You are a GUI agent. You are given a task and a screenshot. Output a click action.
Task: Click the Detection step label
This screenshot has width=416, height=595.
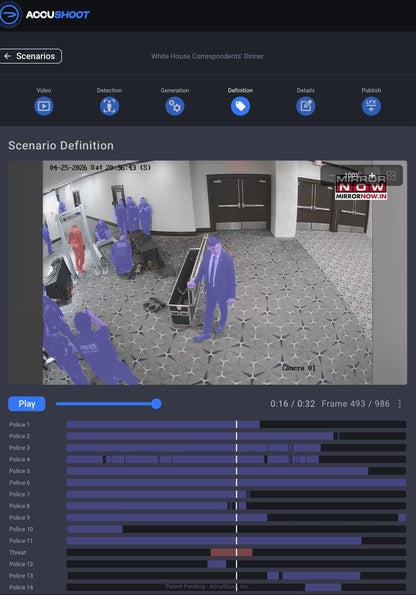tap(109, 90)
